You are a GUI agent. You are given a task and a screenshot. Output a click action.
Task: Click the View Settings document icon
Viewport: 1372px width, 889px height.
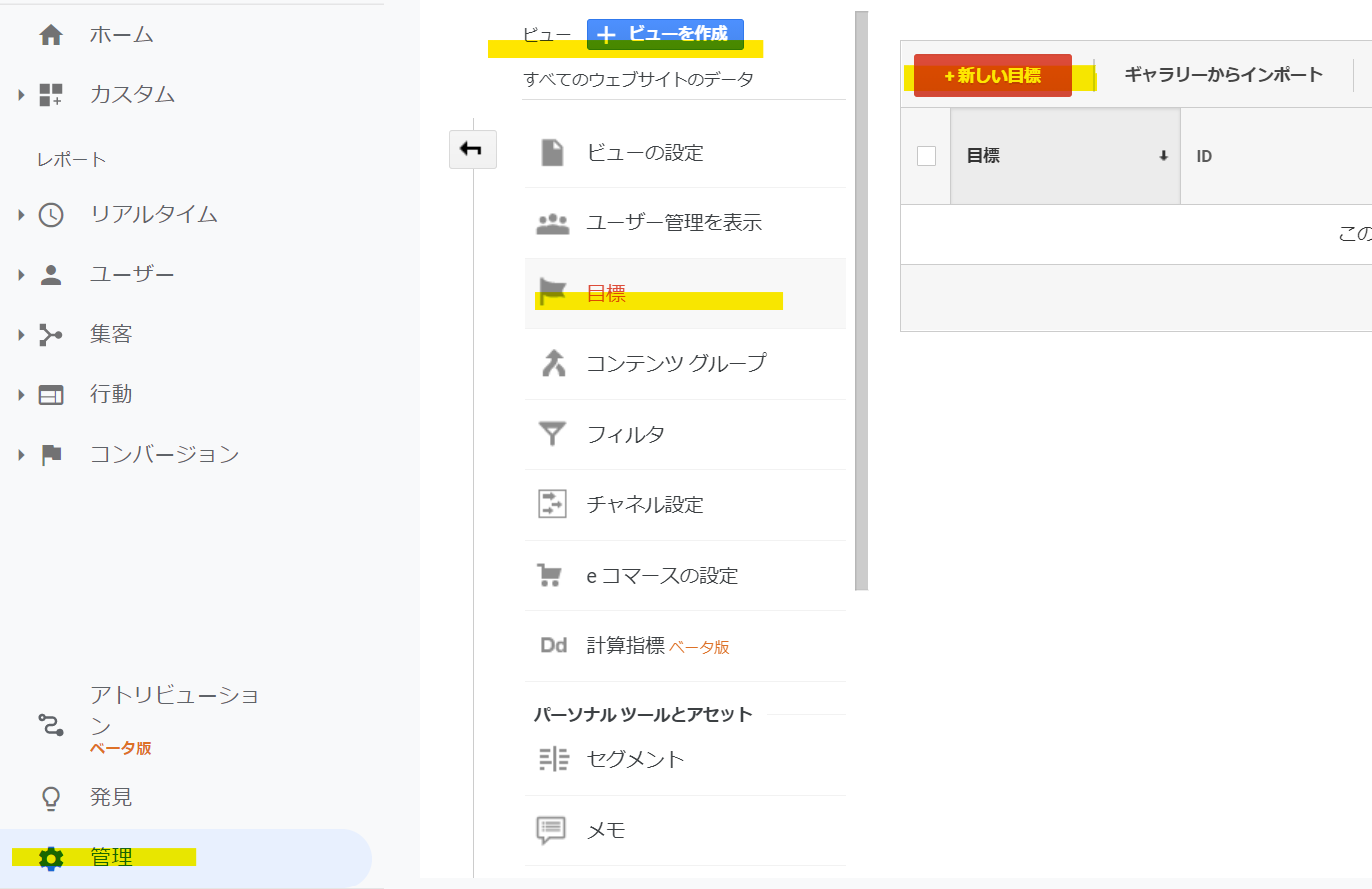552,153
